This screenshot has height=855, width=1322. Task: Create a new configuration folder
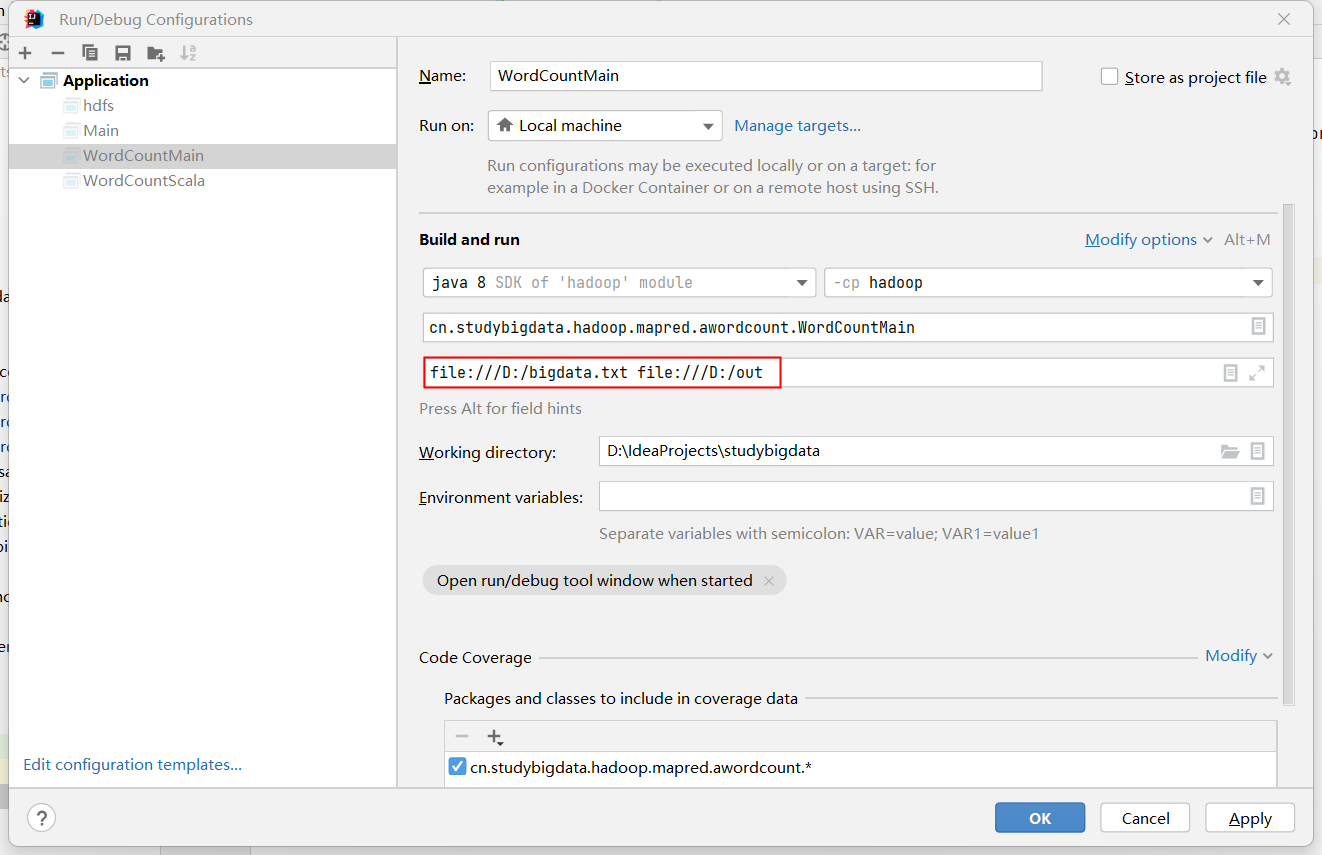tap(155, 53)
